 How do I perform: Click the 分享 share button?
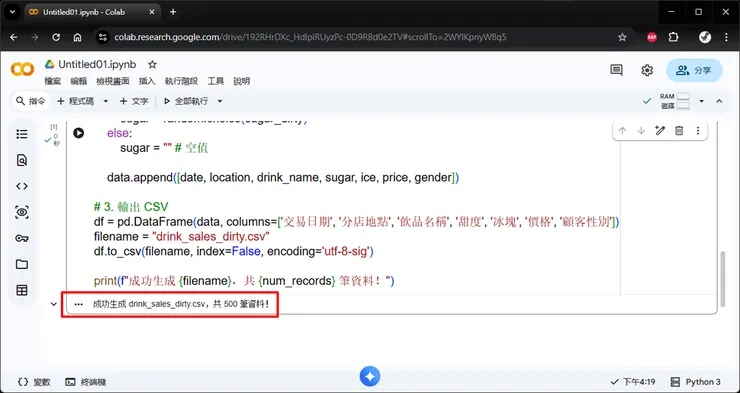pos(694,70)
